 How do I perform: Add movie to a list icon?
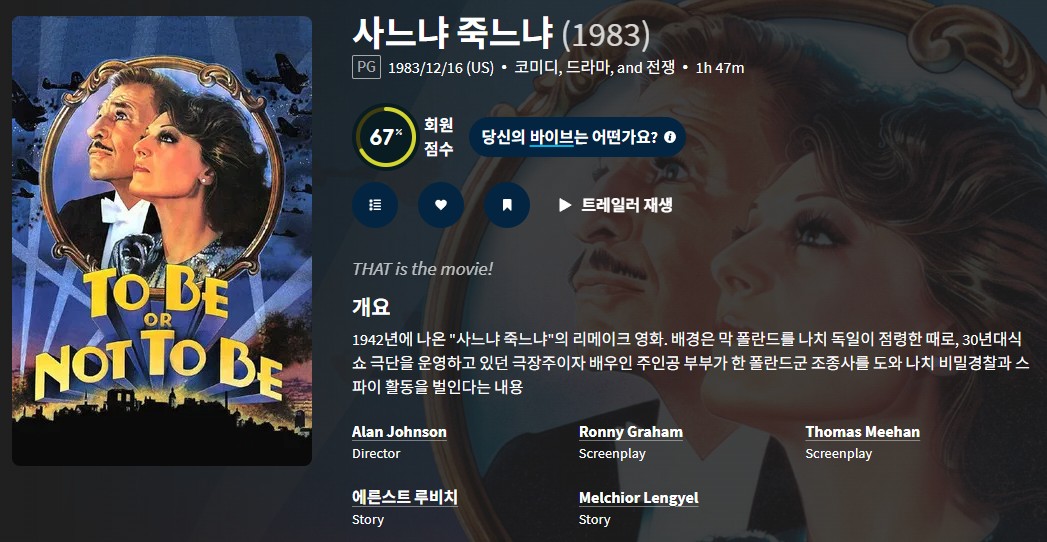click(x=375, y=205)
